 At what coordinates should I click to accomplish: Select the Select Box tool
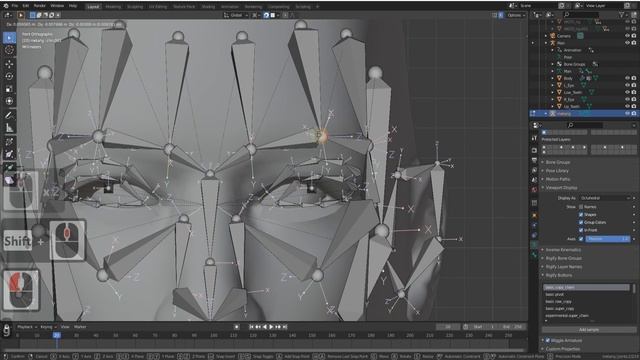pyautogui.click(x=9, y=38)
